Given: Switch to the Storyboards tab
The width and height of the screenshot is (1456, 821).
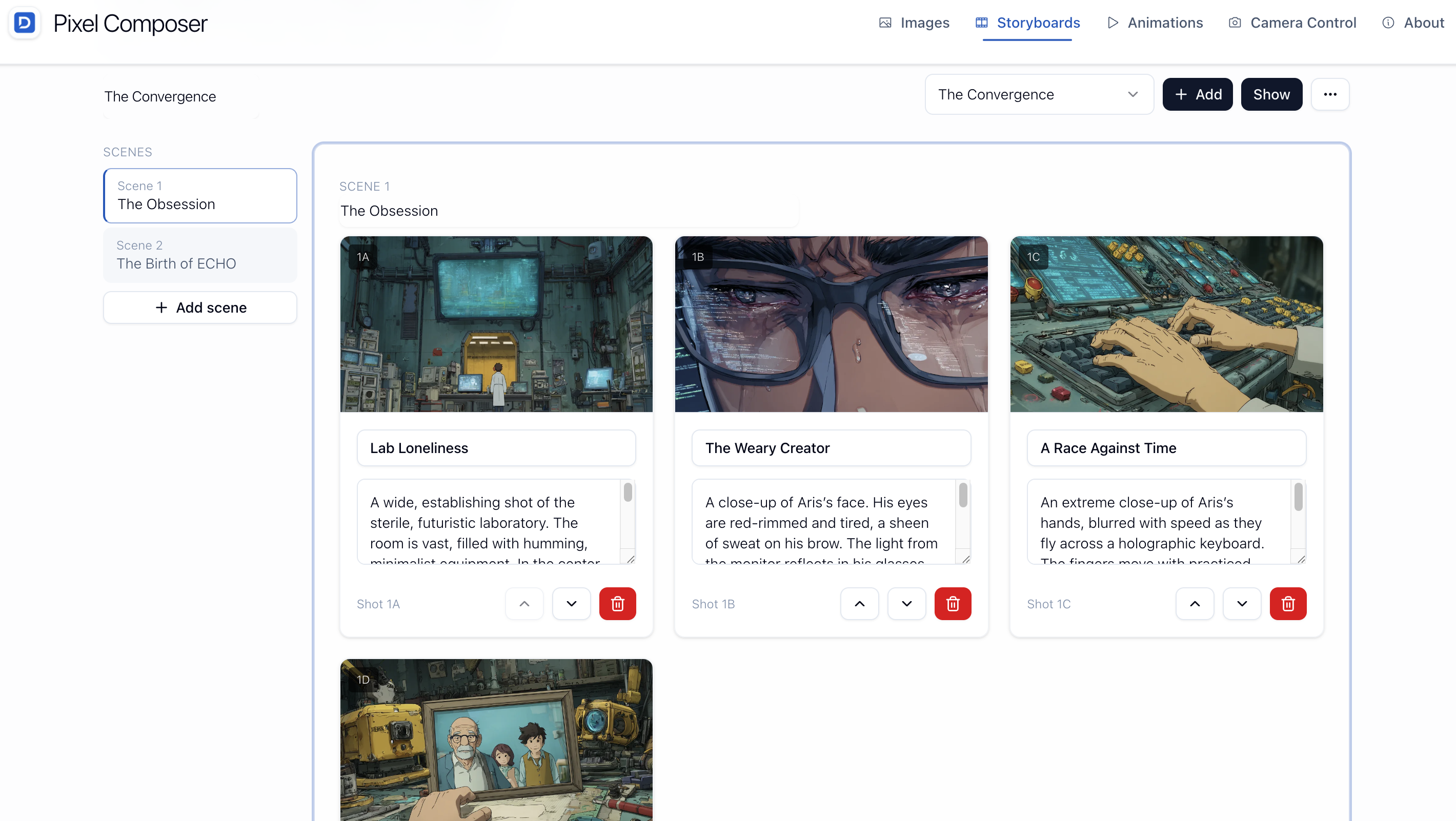Looking at the screenshot, I should click(1027, 23).
